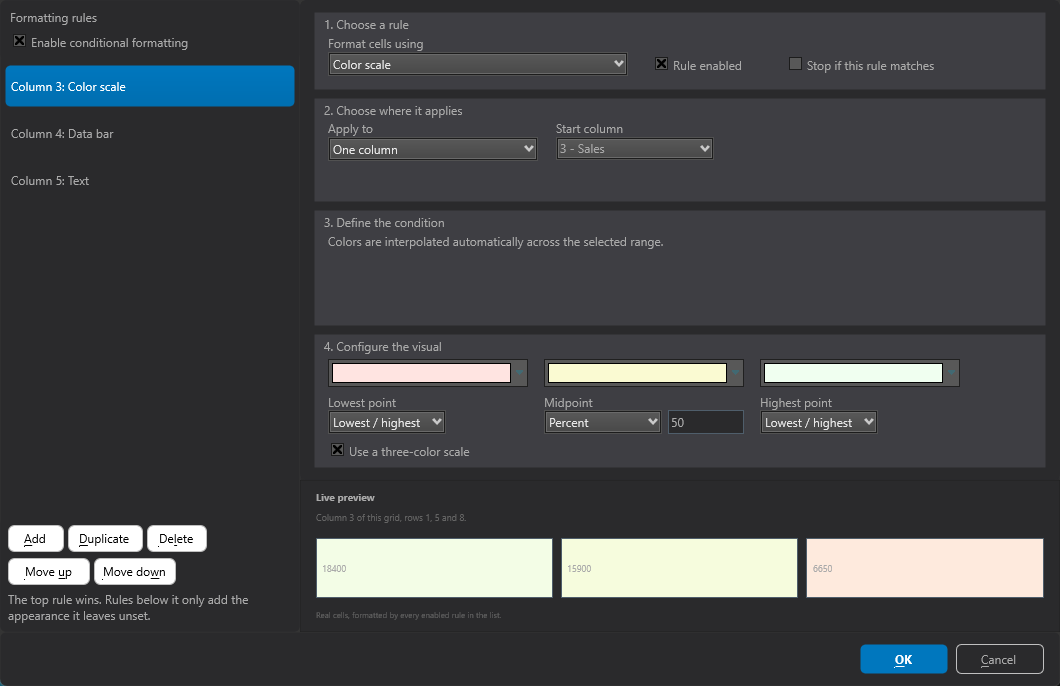Open the Highest point type dropdown
1060x686 pixels.
coord(819,422)
